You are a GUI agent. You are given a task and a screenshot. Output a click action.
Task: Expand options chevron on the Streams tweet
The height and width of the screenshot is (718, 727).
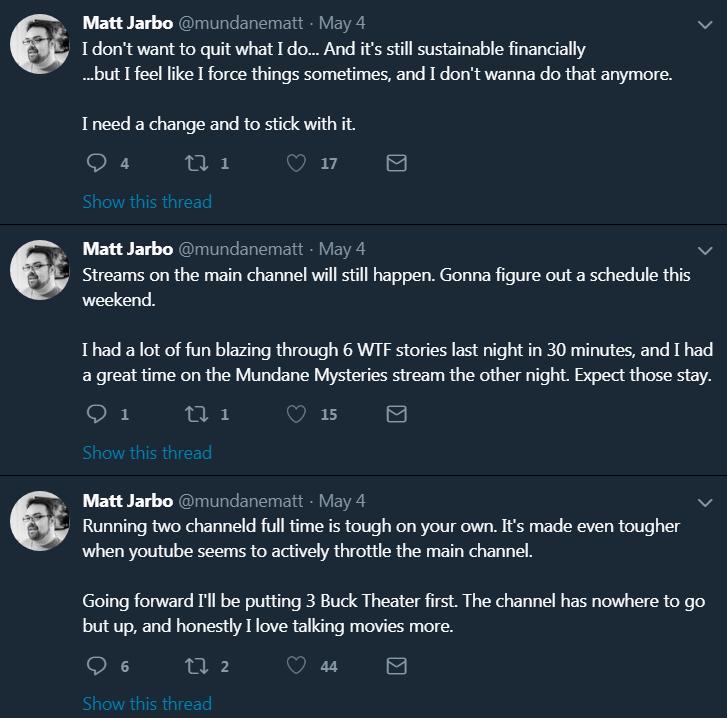[x=705, y=251]
